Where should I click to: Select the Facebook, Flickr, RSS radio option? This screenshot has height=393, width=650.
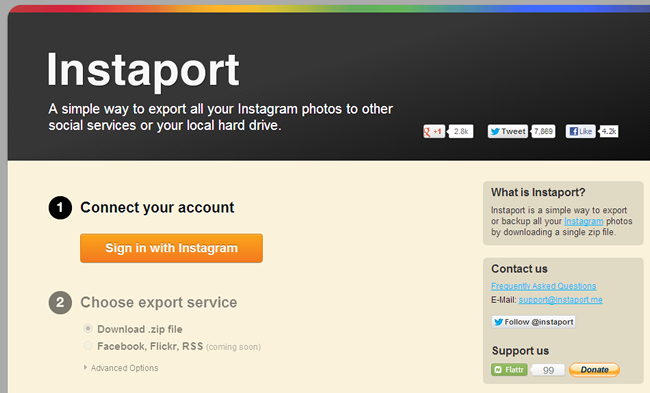coord(88,346)
